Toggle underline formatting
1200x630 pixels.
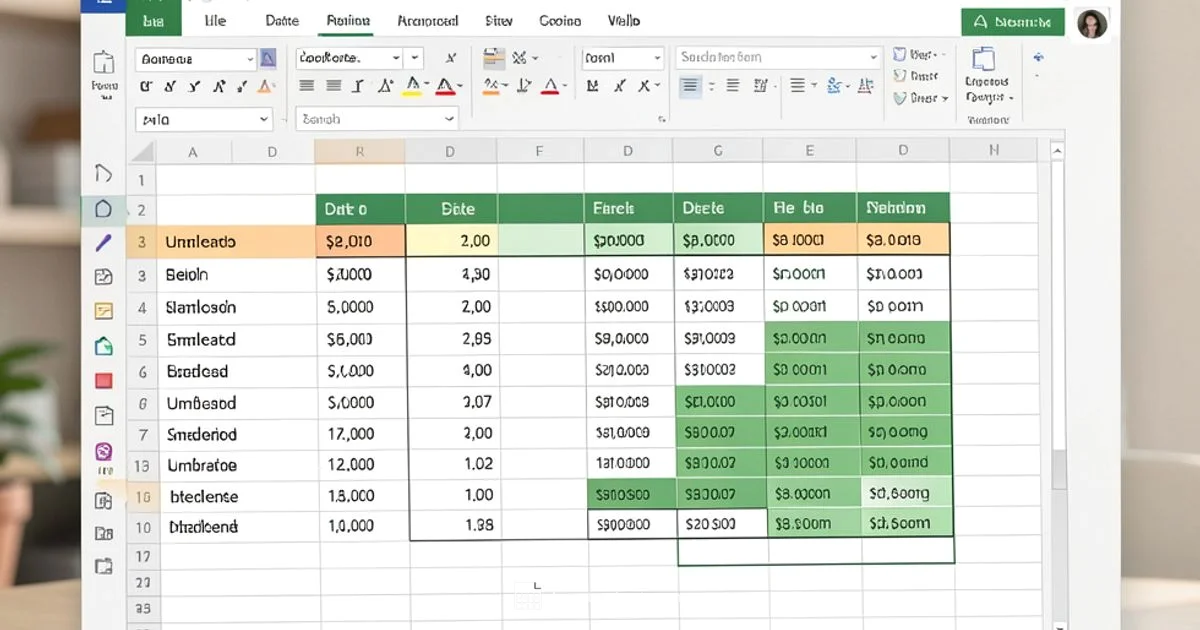pos(193,86)
